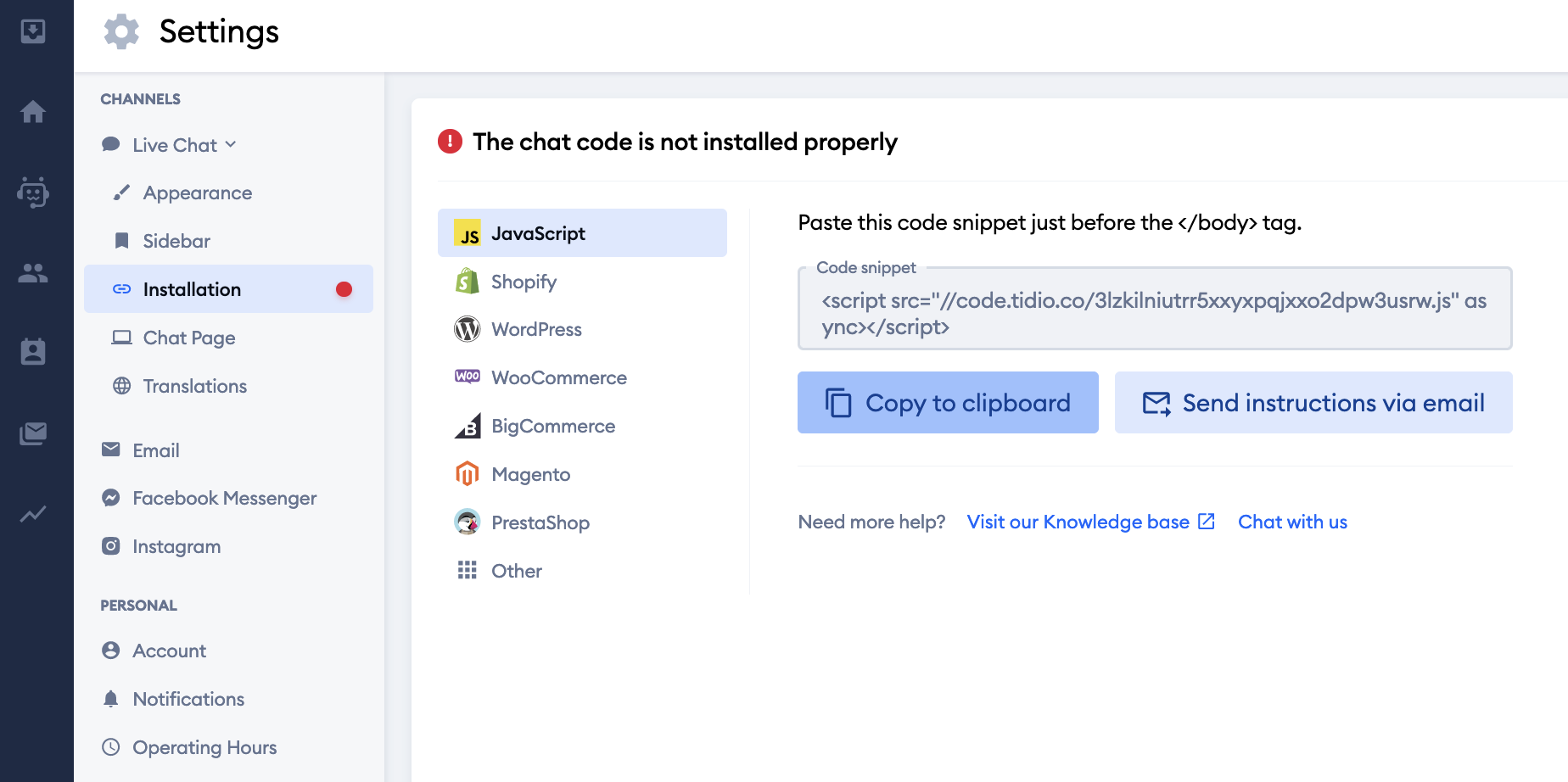Select the JavaScript installation tab

pos(582,233)
